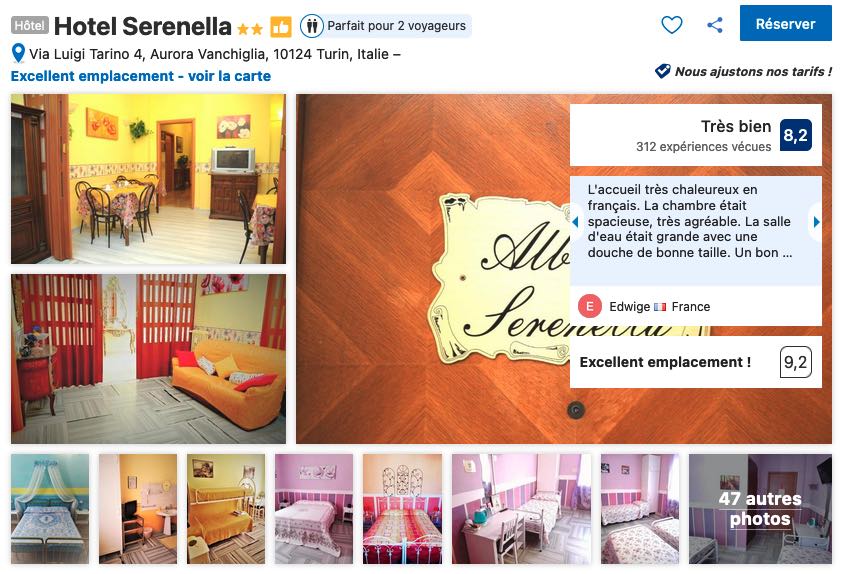
Task: Click the Réserver button
Action: tap(786, 24)
